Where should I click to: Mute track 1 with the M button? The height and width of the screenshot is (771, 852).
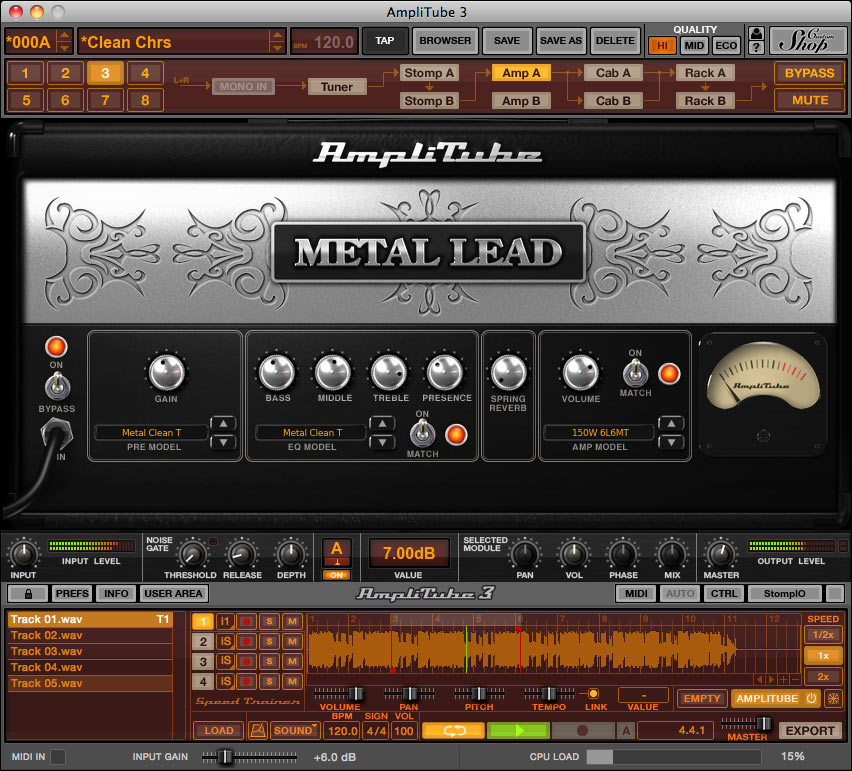pyautogui.click(x=290, y=621)
